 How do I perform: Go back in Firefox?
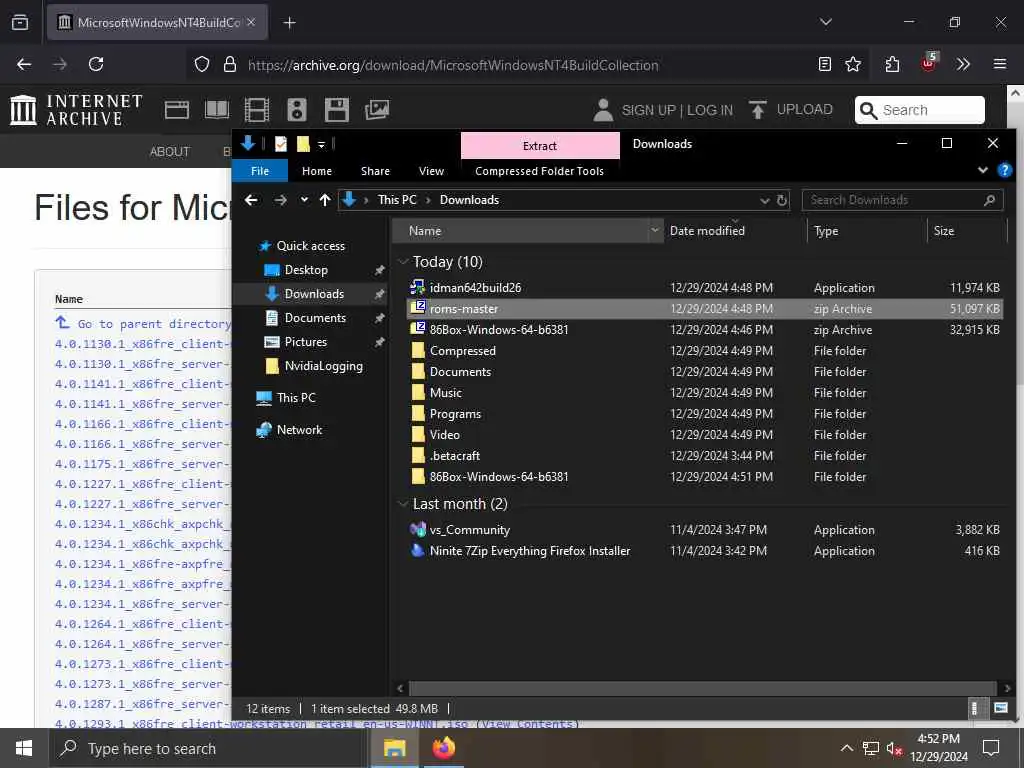(24, 64)
